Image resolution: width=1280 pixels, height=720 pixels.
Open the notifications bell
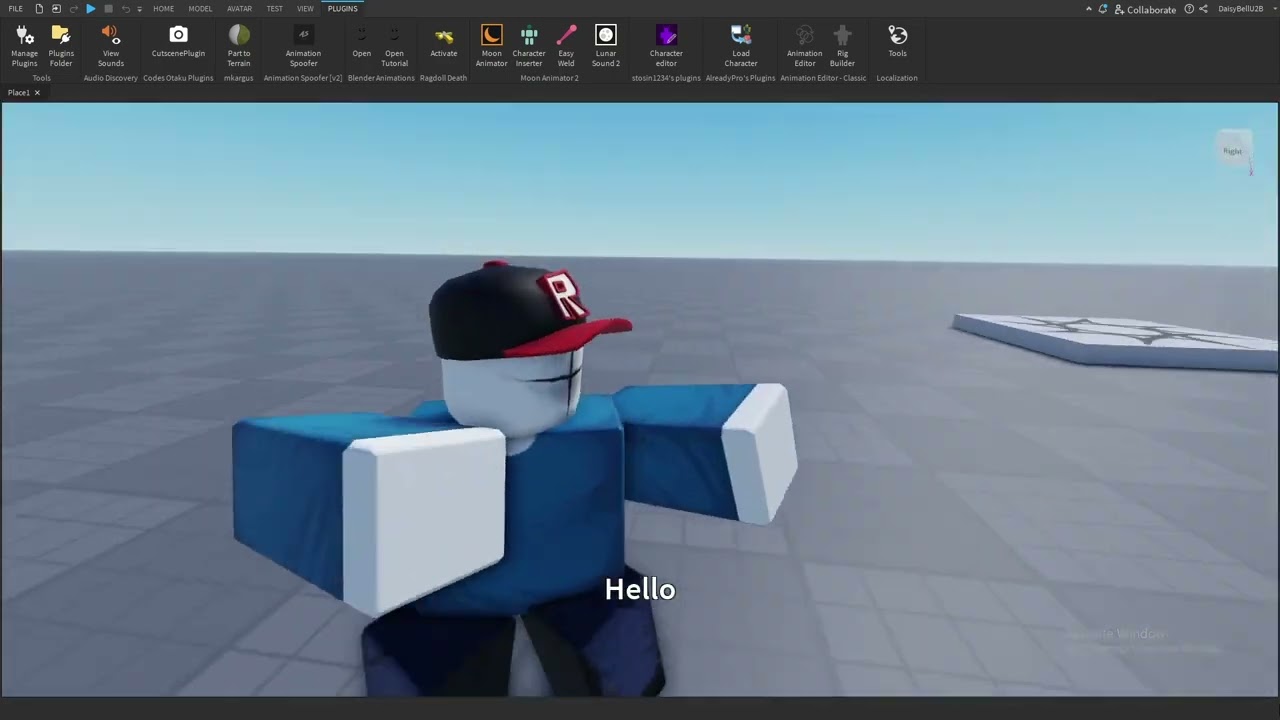tap(1103, 9)
